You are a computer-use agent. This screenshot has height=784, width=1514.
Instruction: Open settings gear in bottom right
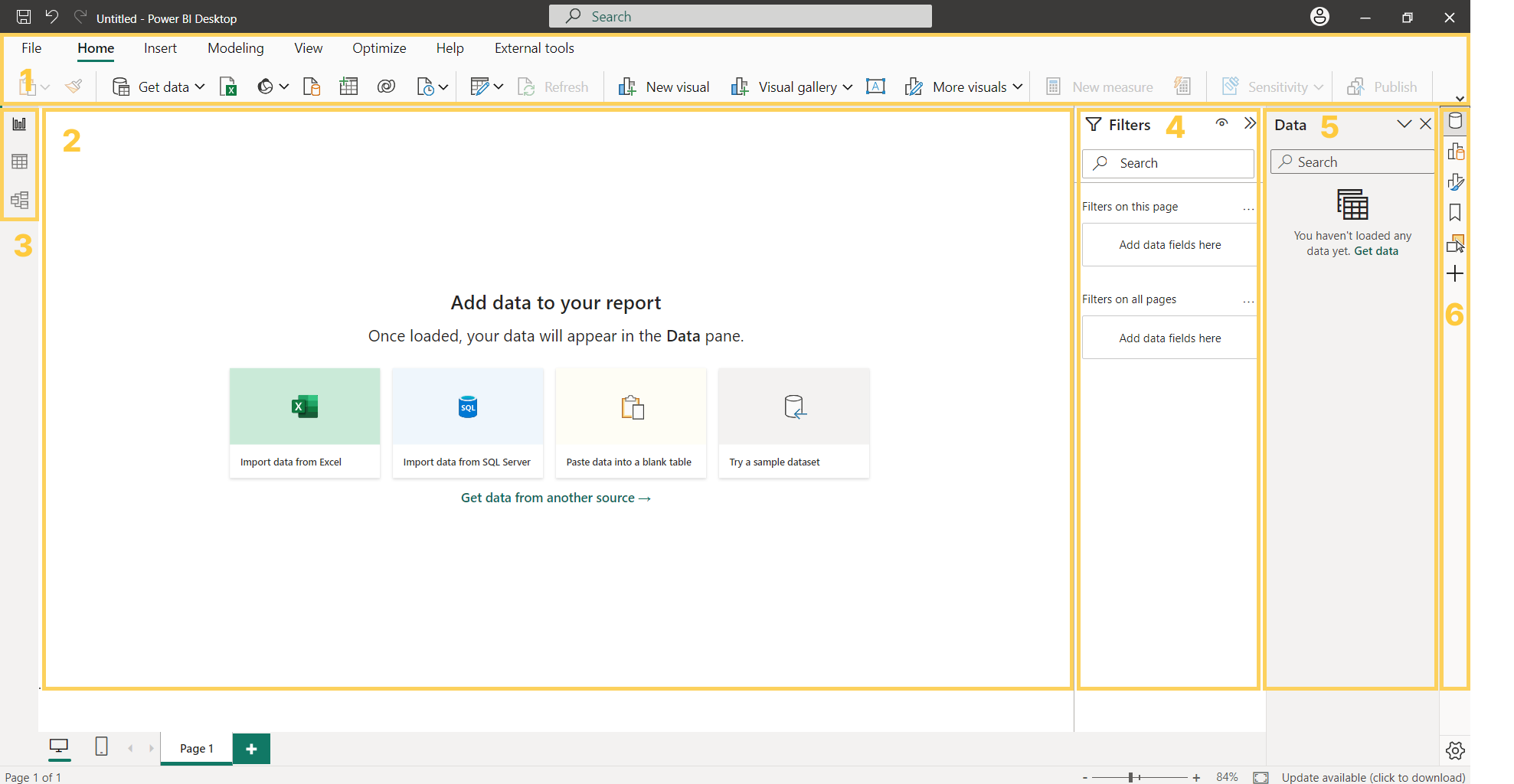tap(1455, 750)
